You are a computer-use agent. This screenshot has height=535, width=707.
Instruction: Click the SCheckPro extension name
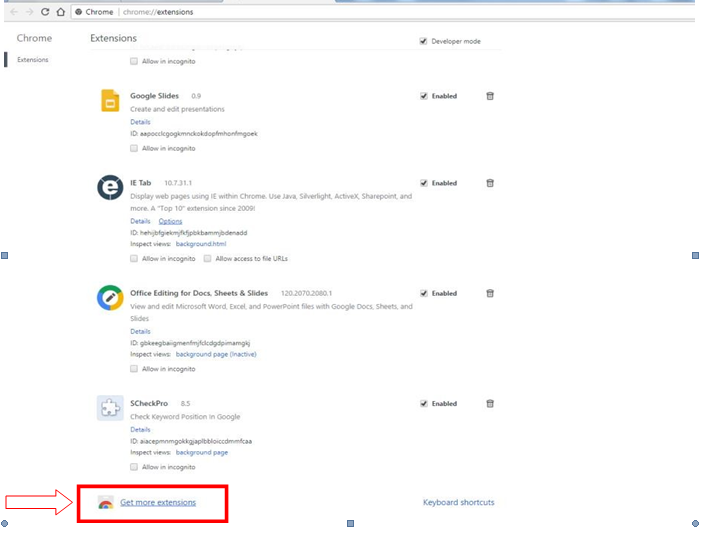[149, 403]
